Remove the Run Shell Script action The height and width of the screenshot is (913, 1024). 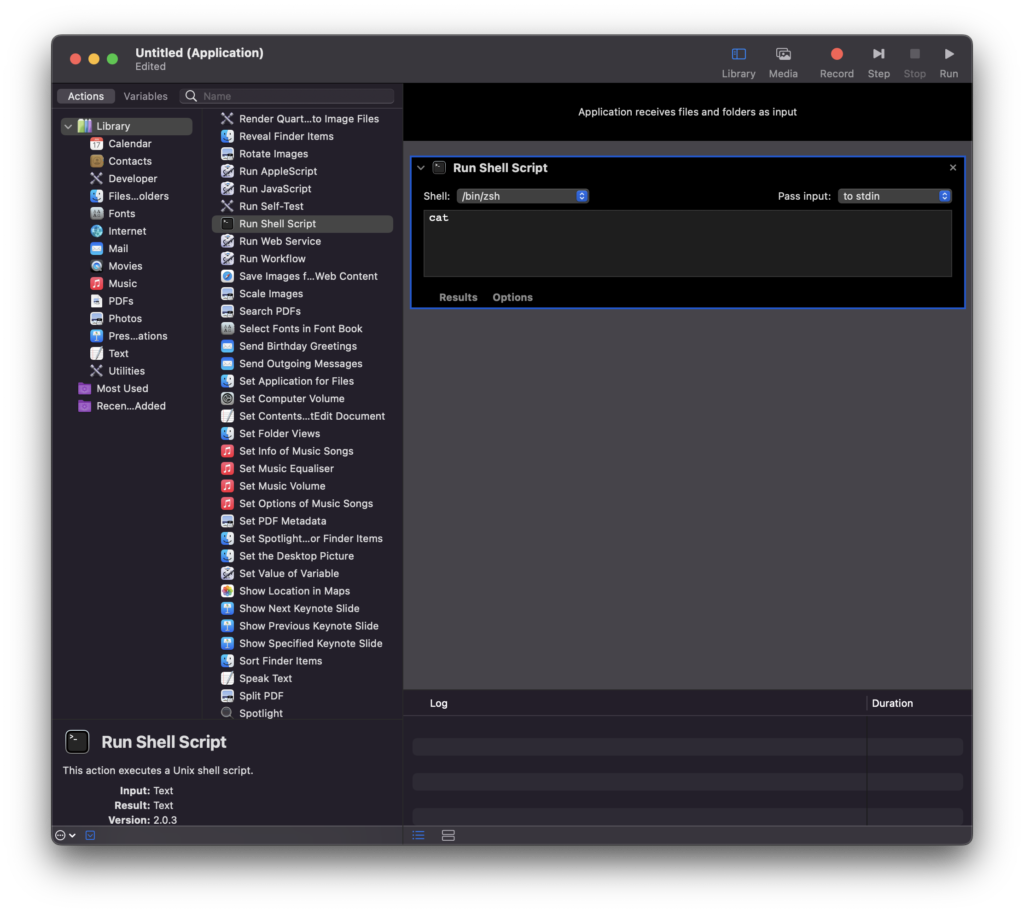[x=953, y=168]
